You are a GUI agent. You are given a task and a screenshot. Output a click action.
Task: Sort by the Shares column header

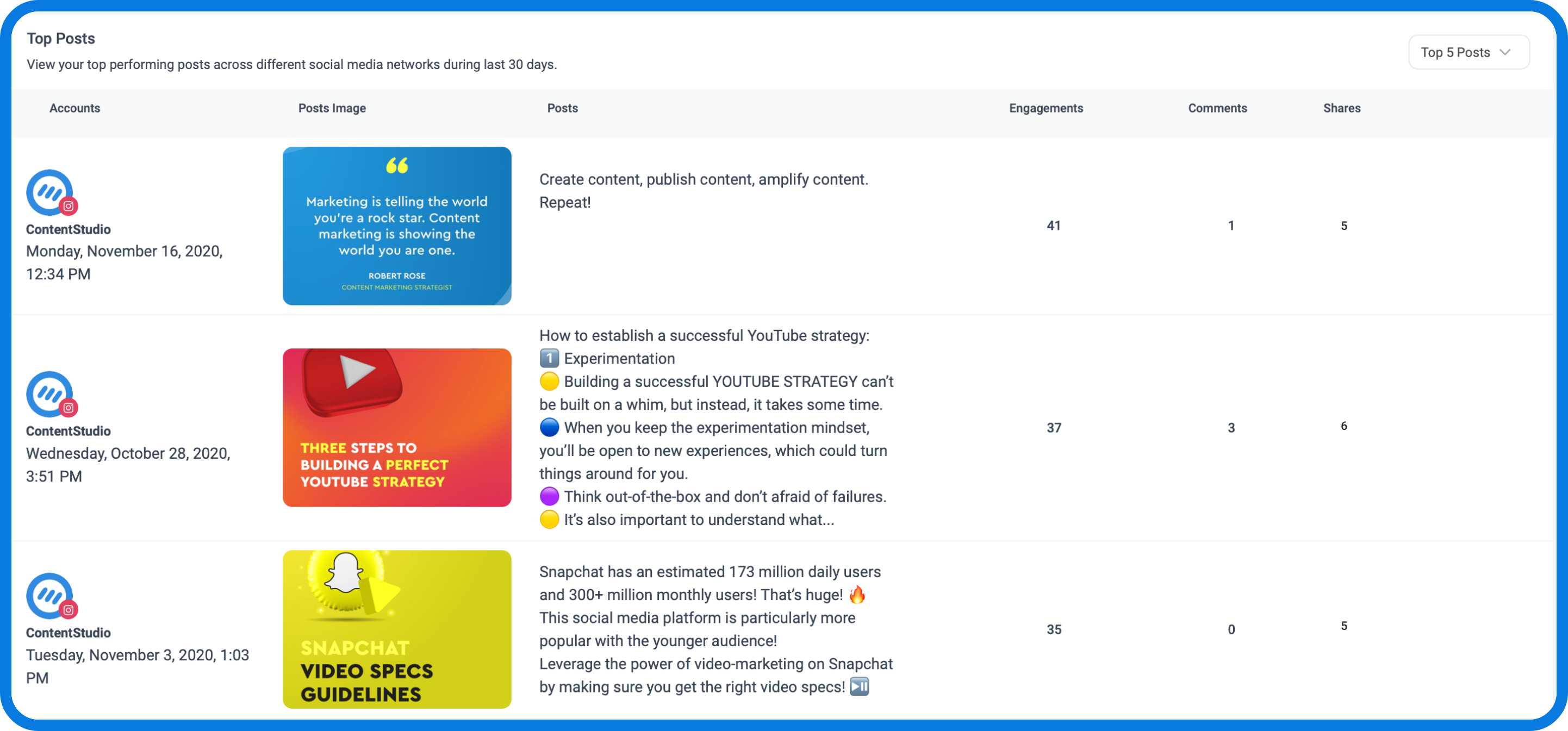point(1342,108)
